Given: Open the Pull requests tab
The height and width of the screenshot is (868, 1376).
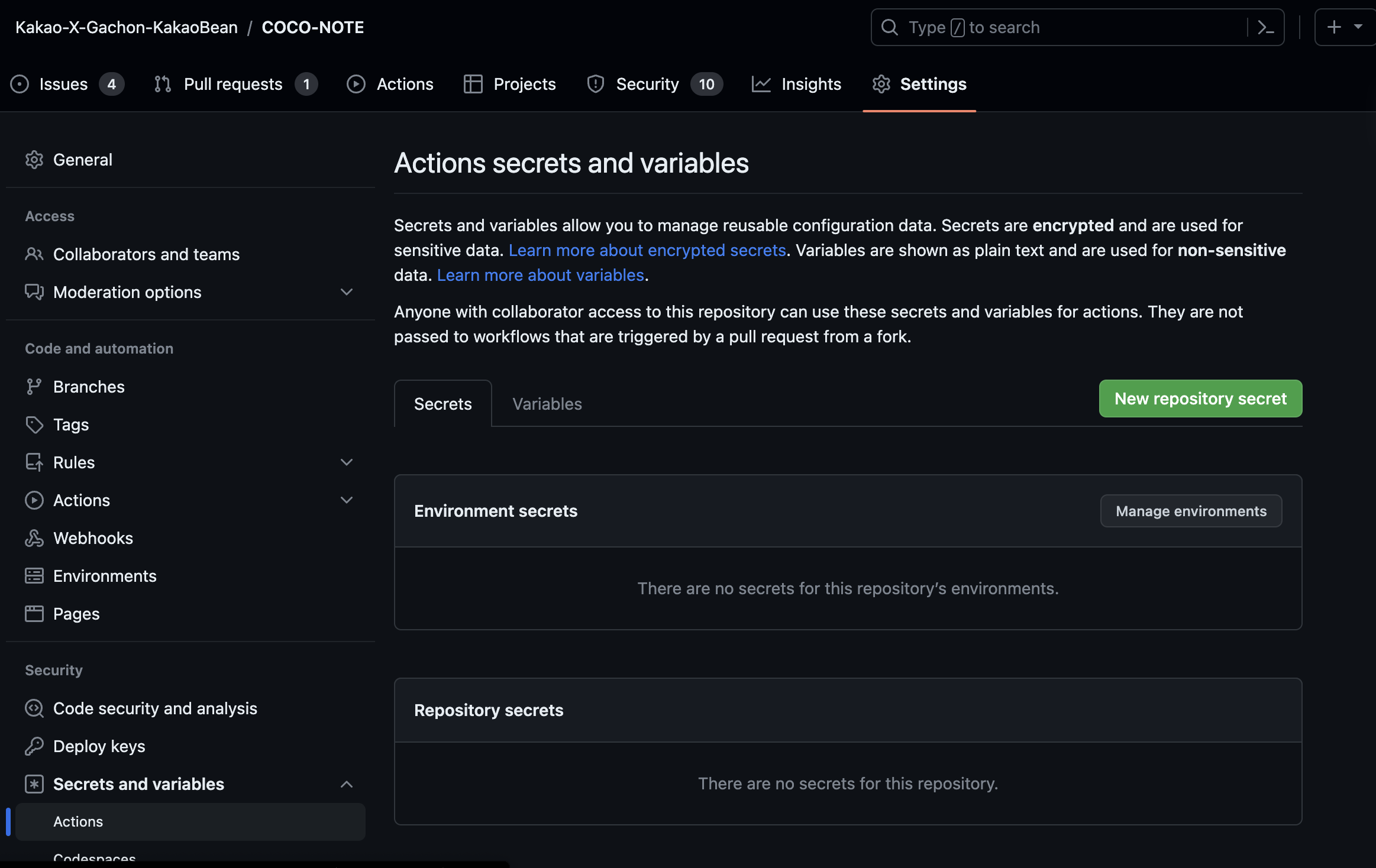Looking at the screenshot, I should coord(233,84).
